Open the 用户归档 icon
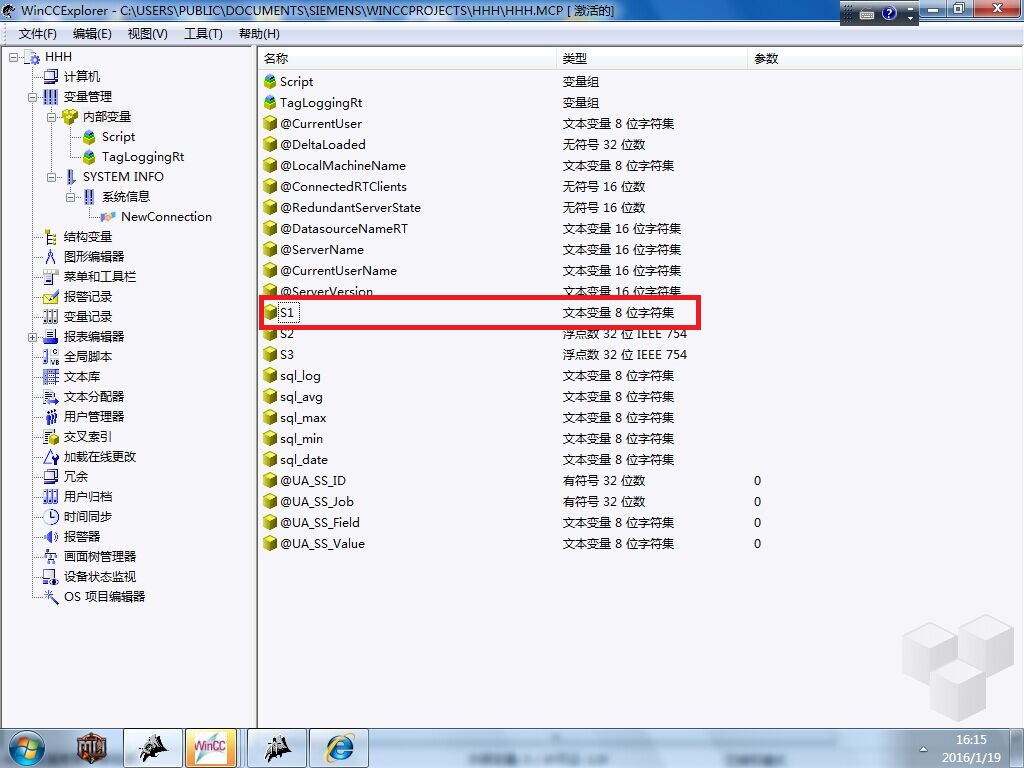 [50, 497]
